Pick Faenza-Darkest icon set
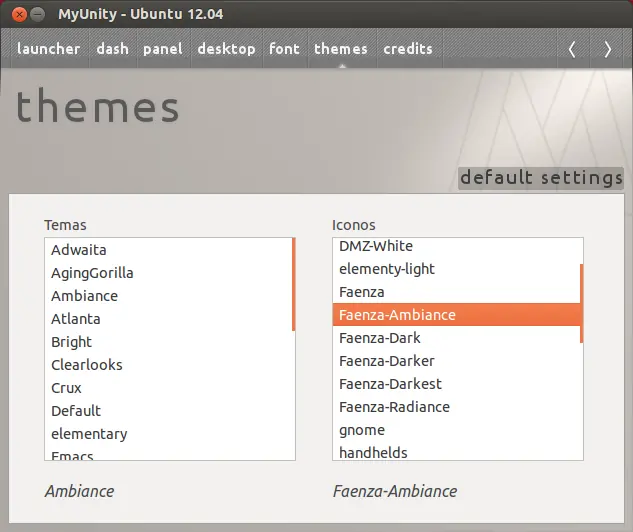 (456, 384)
